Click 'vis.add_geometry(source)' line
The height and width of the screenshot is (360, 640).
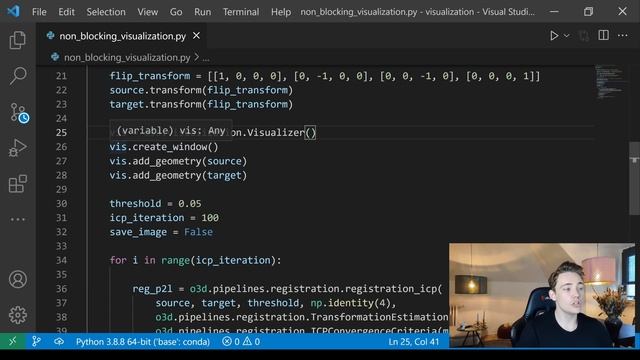178,161
